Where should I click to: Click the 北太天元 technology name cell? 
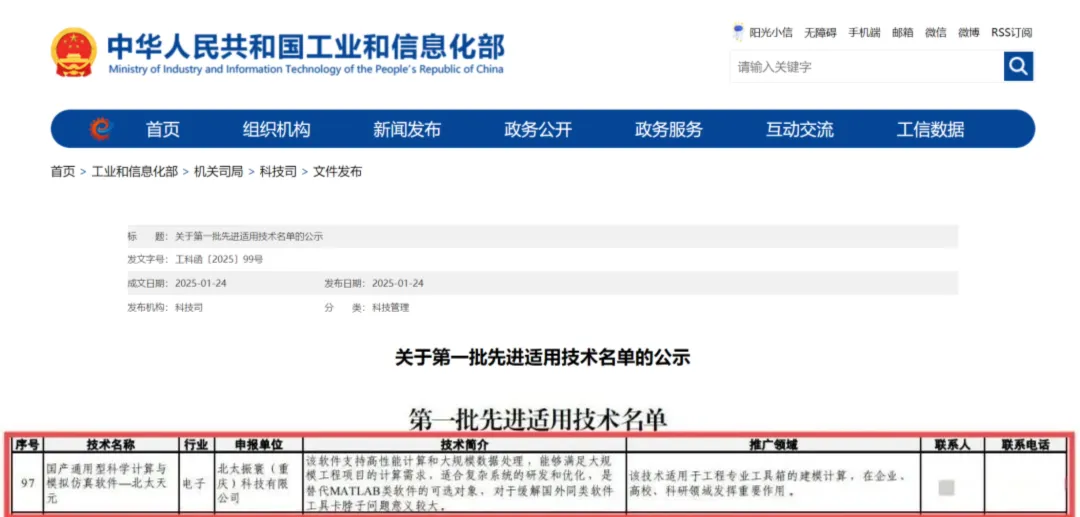[110, 483]
